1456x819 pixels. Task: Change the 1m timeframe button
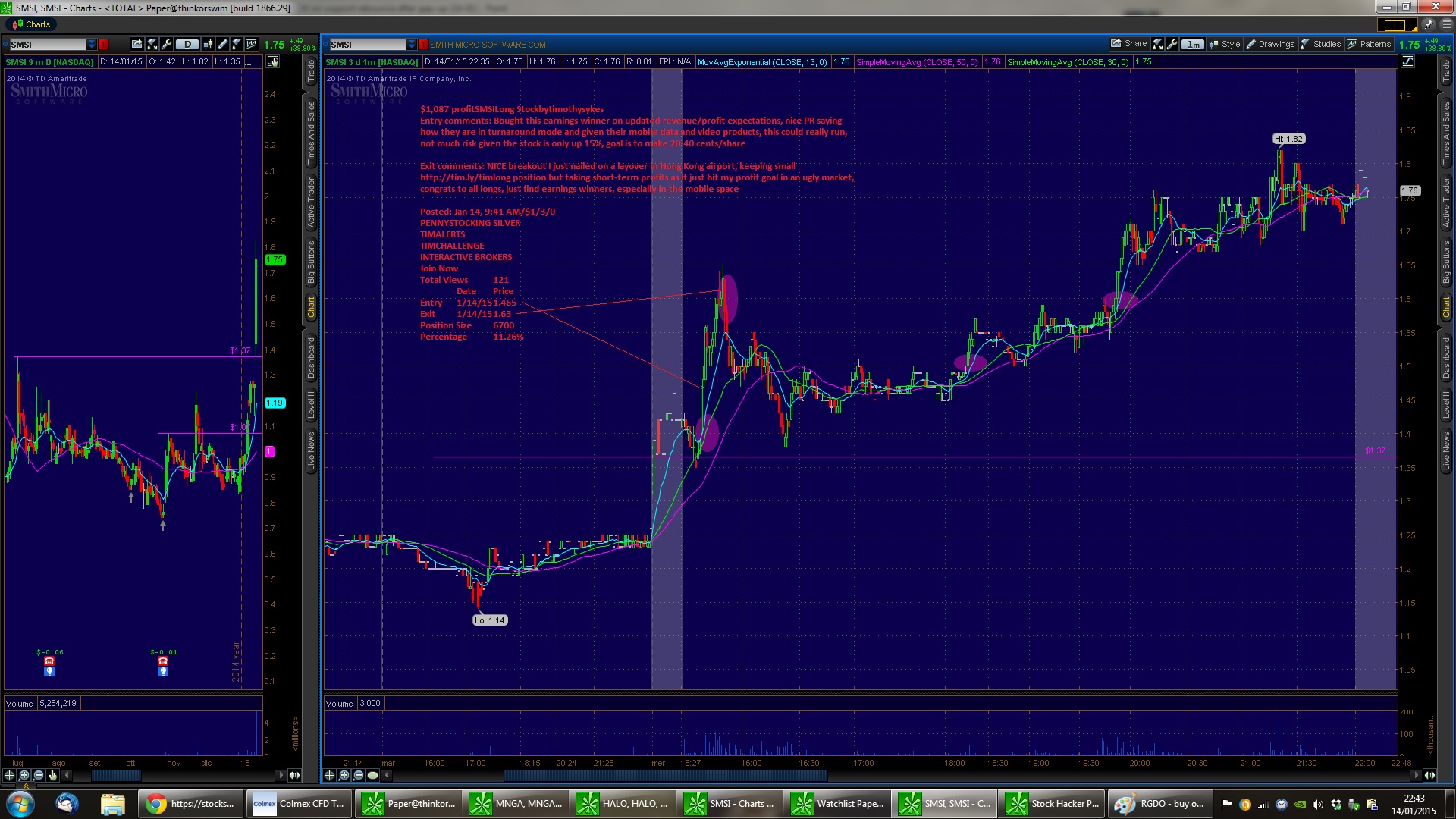tap(1193, 44)
